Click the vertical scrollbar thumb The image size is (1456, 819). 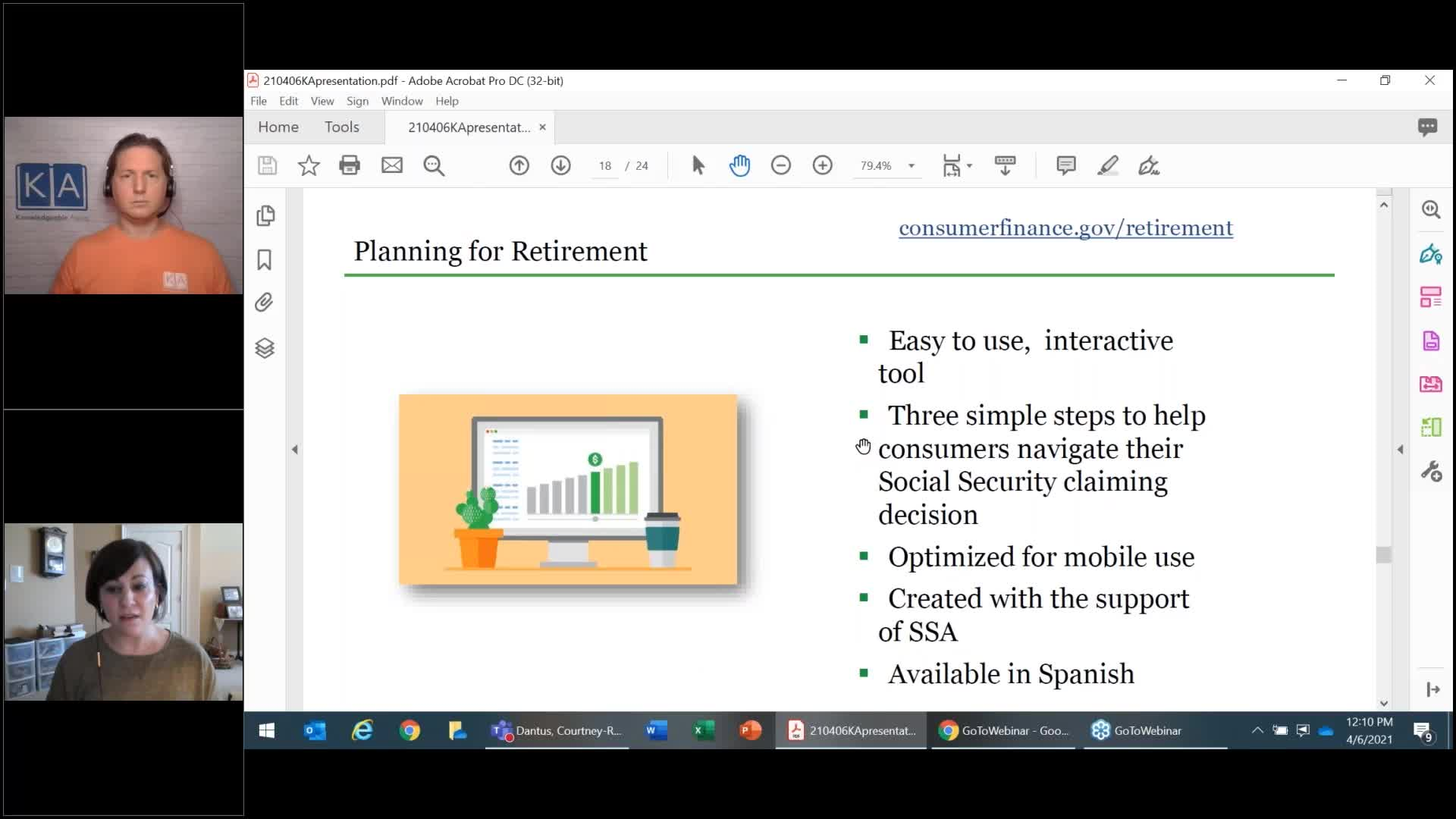1384,555
